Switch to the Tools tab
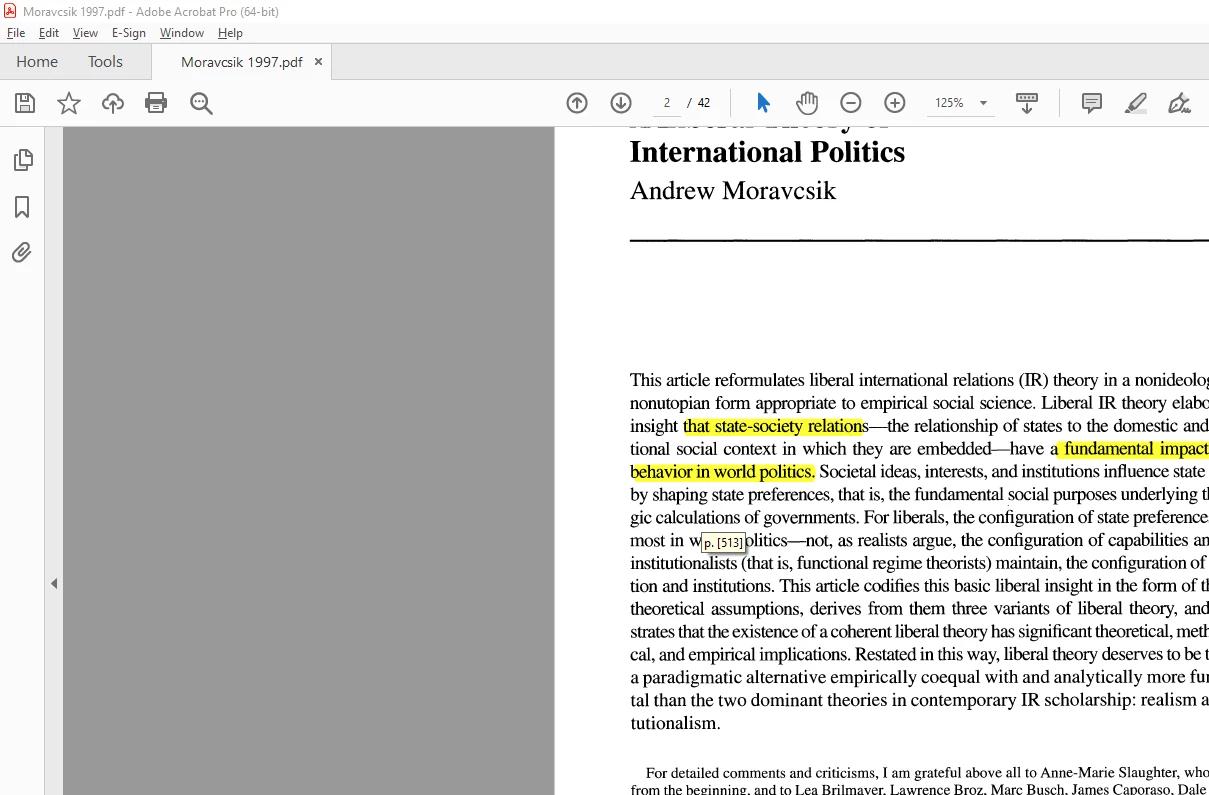The height and width of the screenshot is (795, 1209). click(x=105, y=62)
